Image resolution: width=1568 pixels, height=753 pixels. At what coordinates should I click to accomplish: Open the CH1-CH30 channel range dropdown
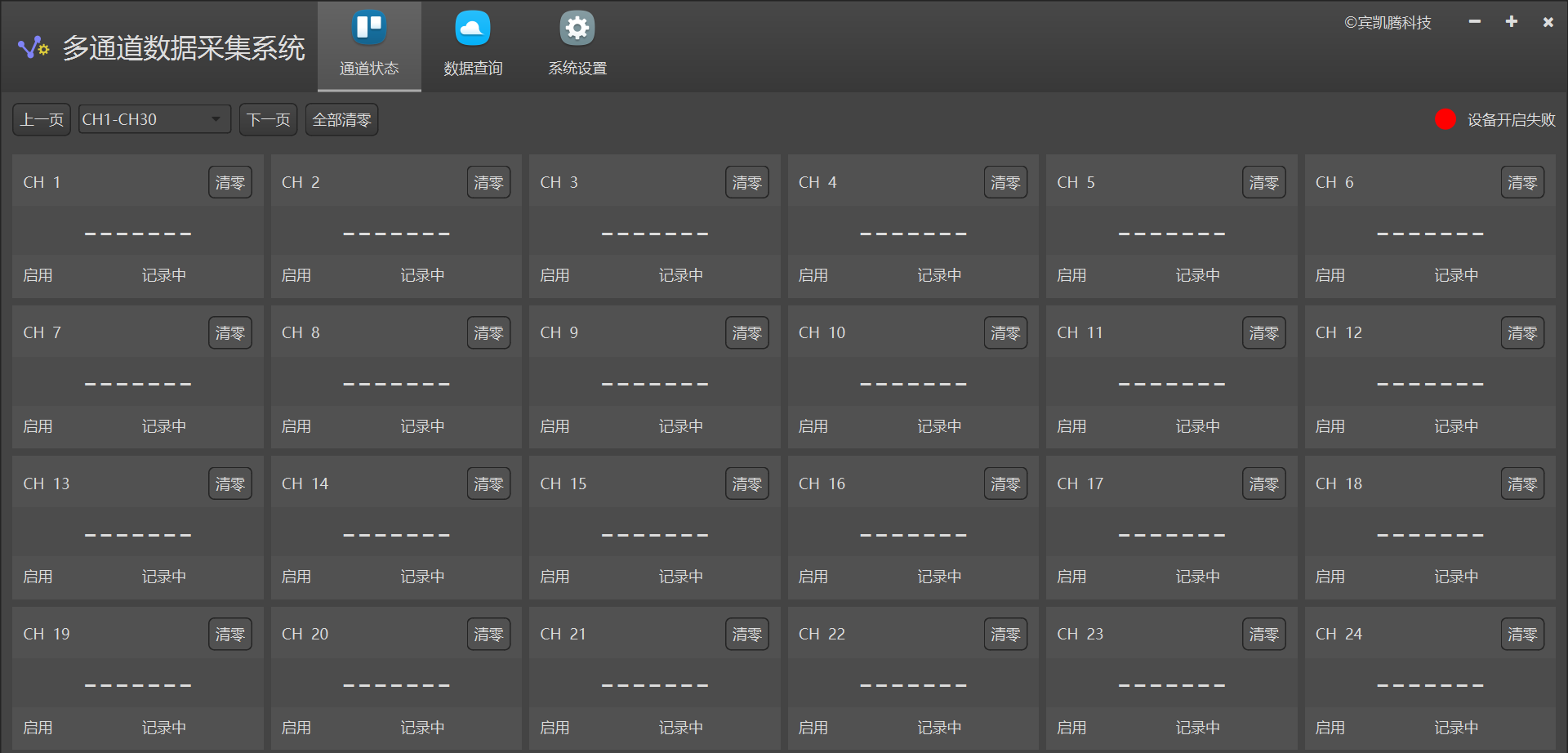tap(154, 120)
